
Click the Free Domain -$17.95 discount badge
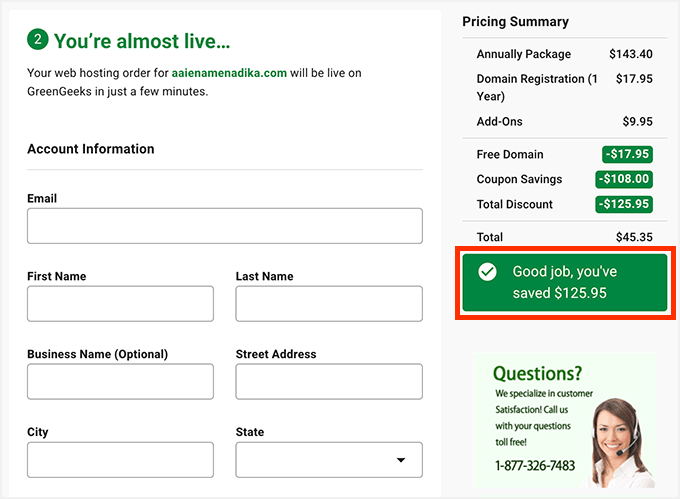point(626,154)
